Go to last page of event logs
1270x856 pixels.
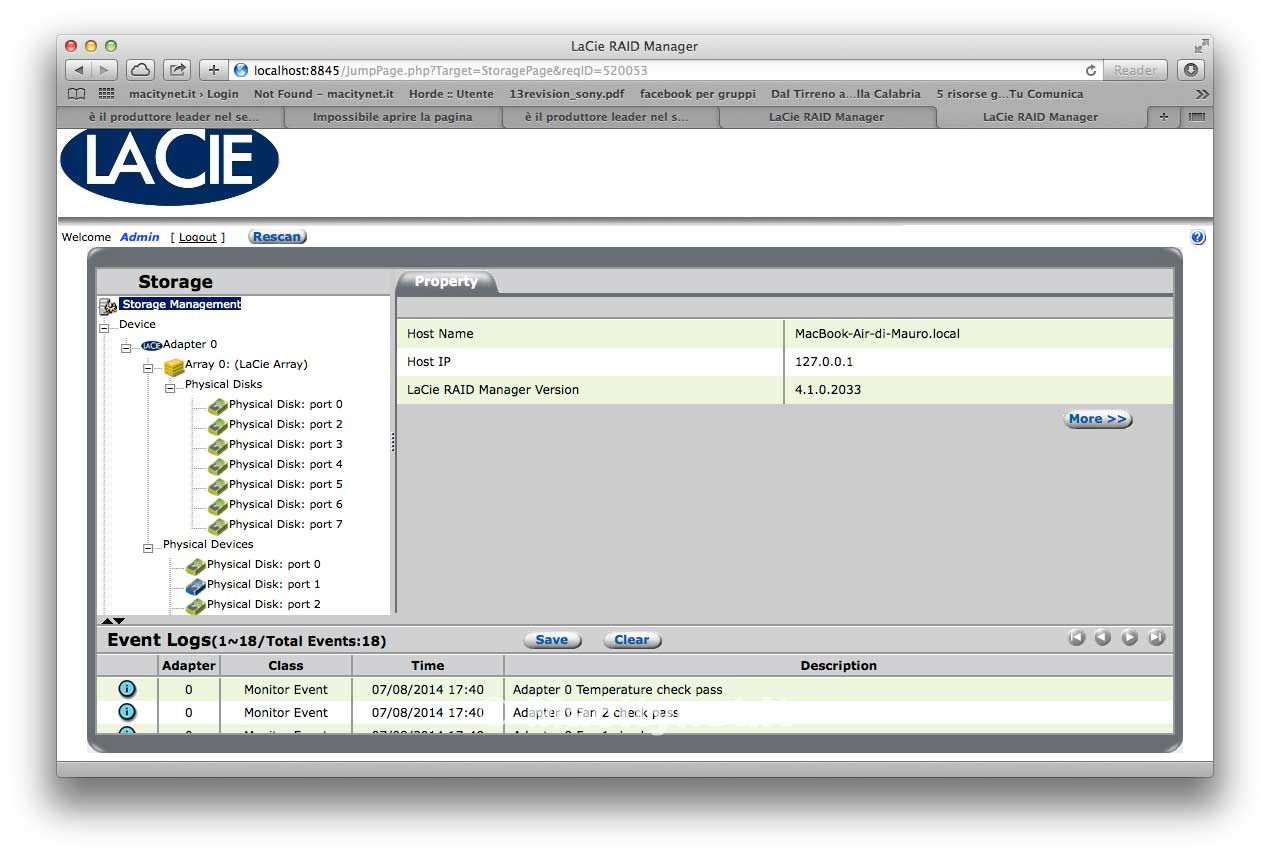1156,638
